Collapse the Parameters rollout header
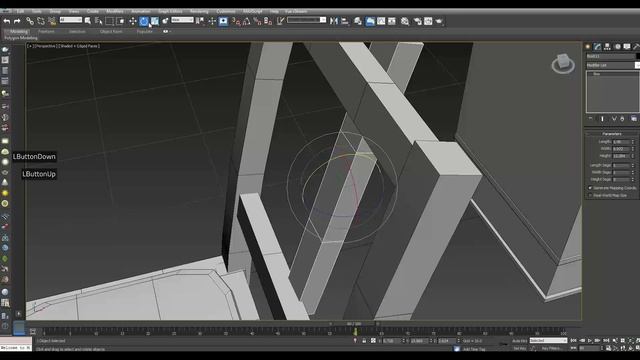Image resolution: width=640 pixels, height=360 pixels. pyautogui.click(x=611, y=134)
